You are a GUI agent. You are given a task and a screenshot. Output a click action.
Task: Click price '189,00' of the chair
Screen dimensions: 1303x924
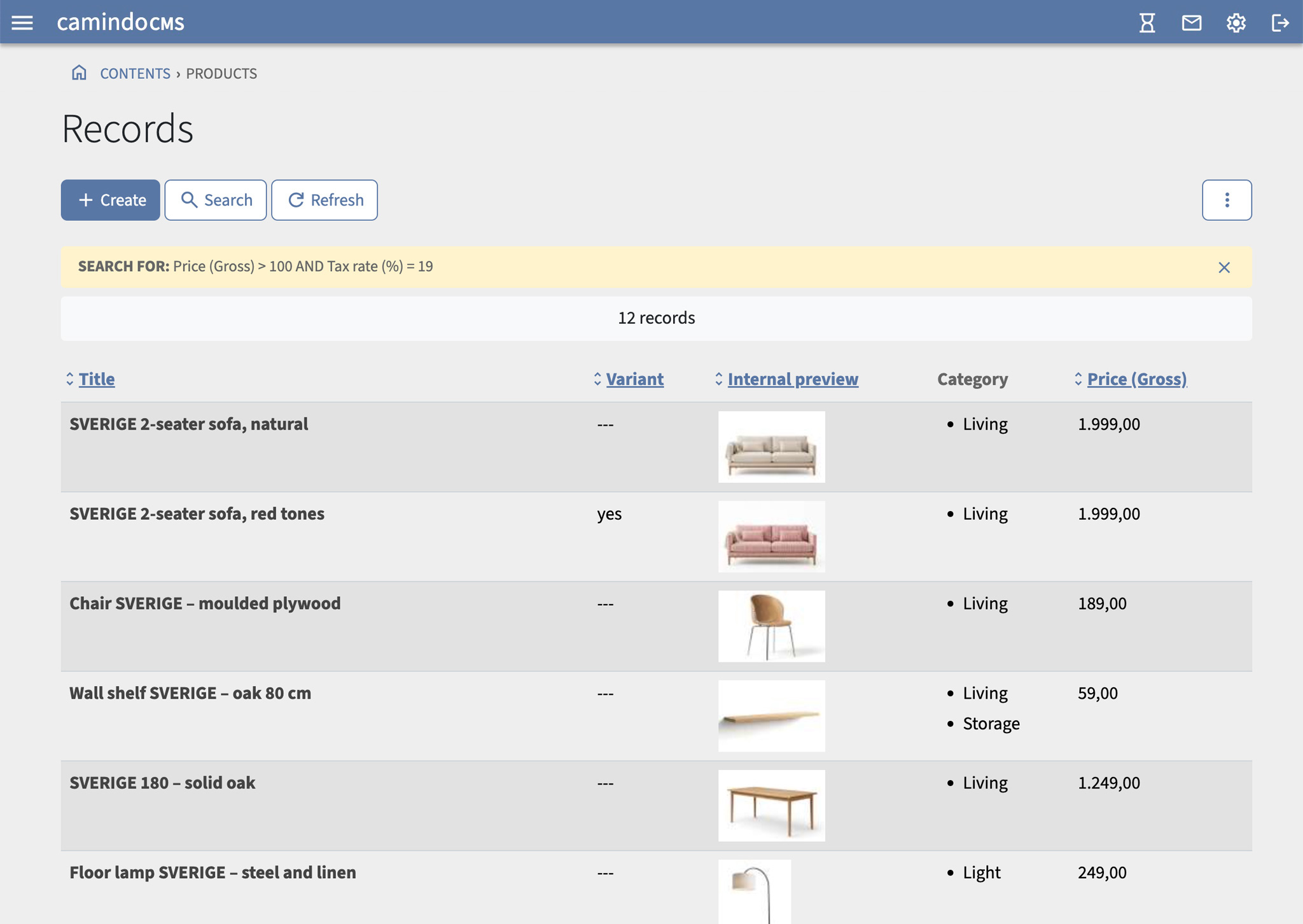click(1102, 604)
